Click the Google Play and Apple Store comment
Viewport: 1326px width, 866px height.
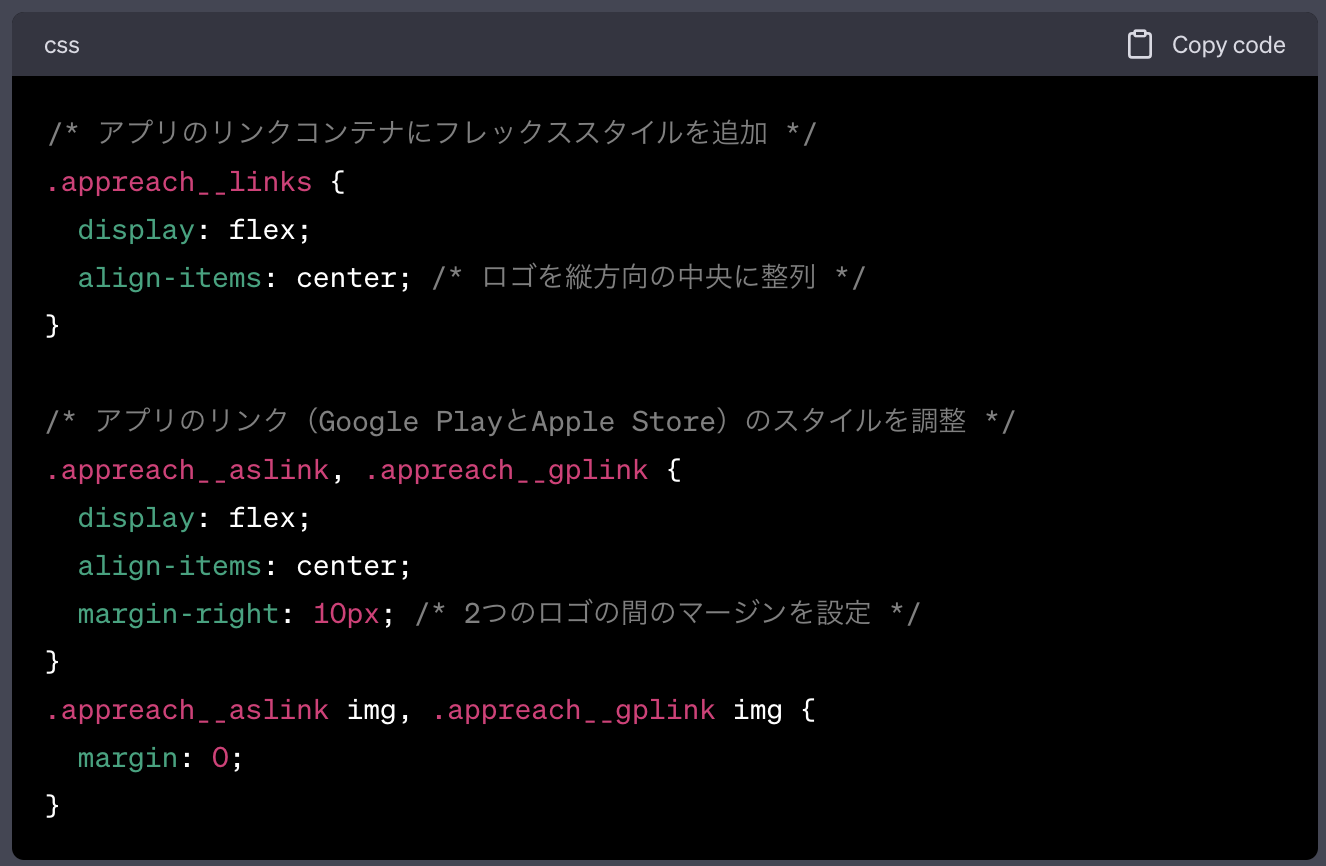click(x=530, y=420)
